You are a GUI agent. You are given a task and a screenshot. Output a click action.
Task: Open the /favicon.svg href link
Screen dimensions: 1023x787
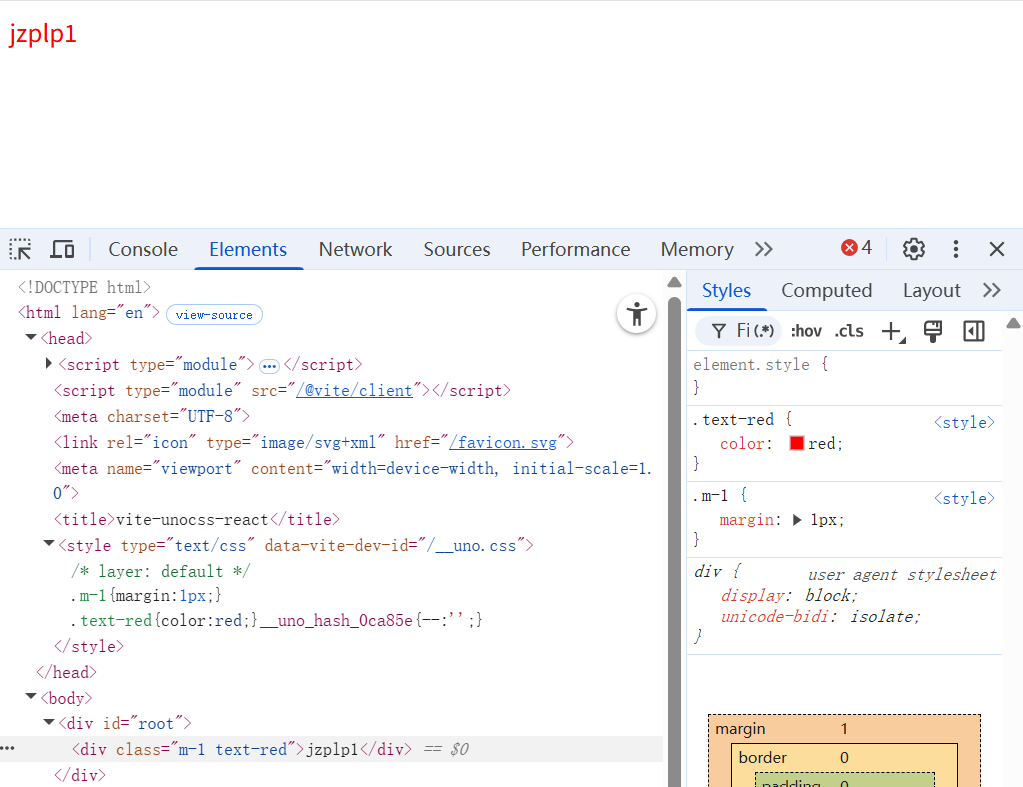(503, 442)
